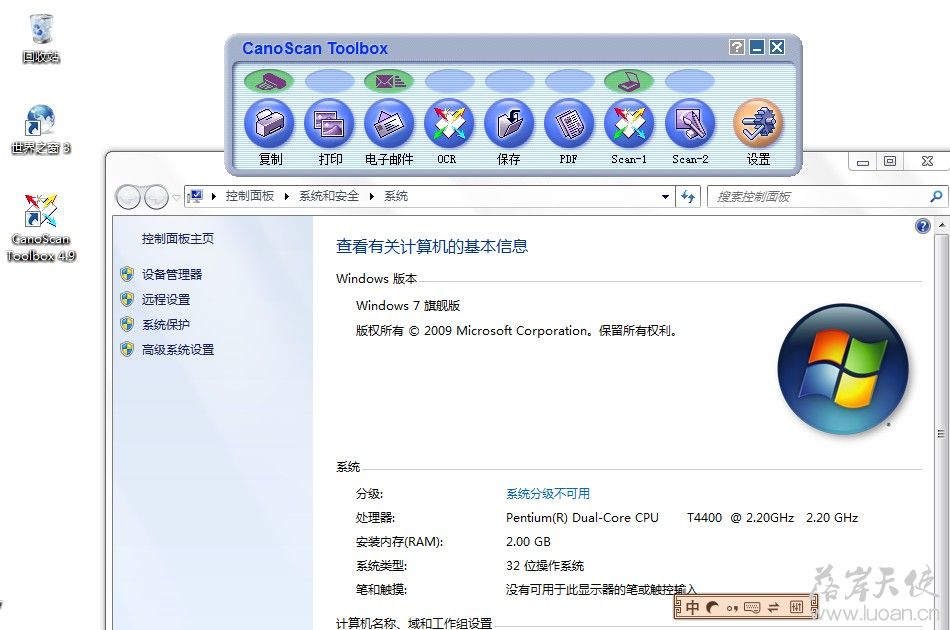Image resolution: width=950 pixels, height=630 pixels.
Task: Open address bar history dropdown arrow
Action: [x=665, y=196]
